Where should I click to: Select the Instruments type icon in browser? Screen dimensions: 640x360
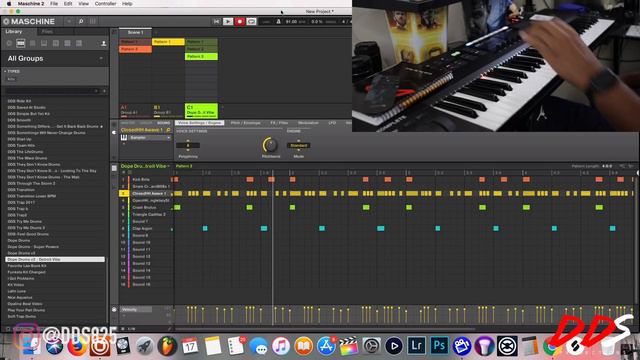pyautogui.click(x=44, y=43)
